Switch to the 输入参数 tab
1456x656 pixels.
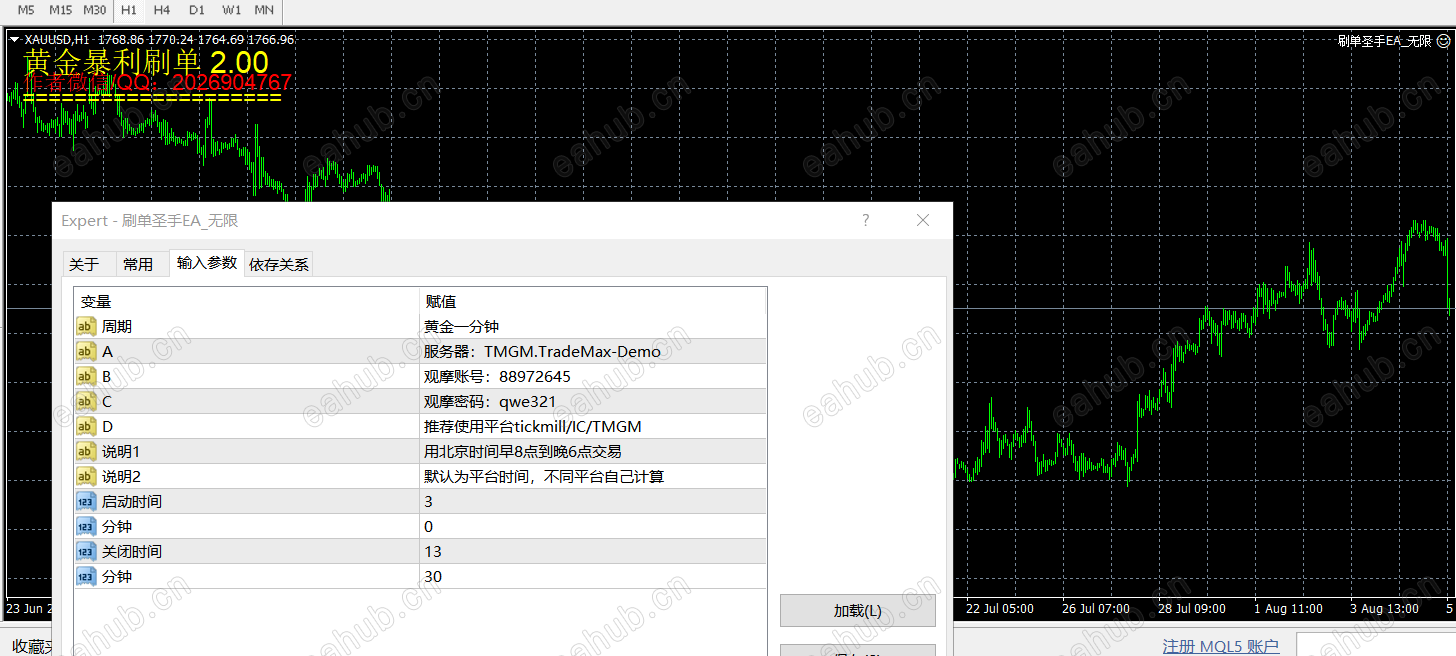click(x=207, y=262)
